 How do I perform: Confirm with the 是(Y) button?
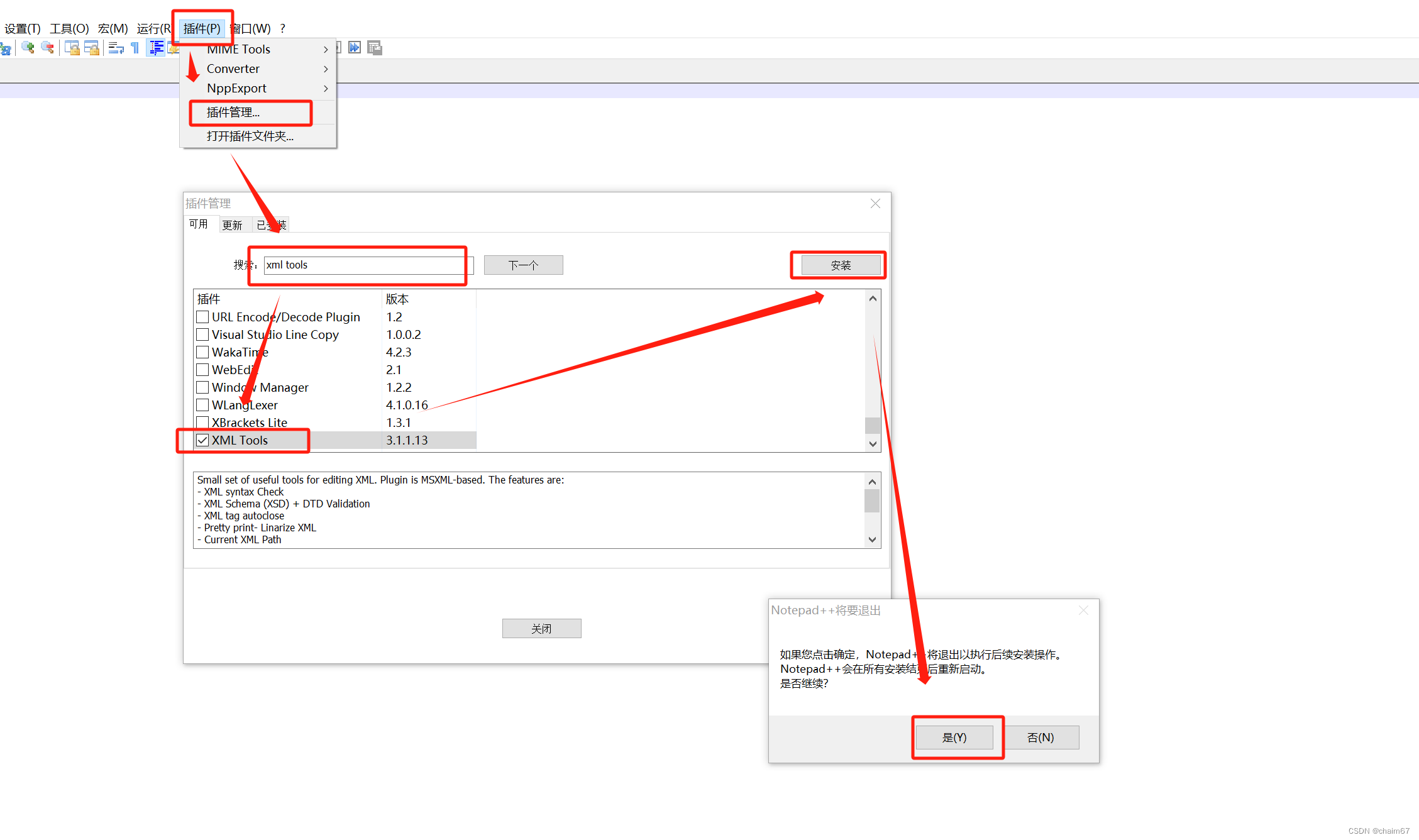tap(954, 738)
